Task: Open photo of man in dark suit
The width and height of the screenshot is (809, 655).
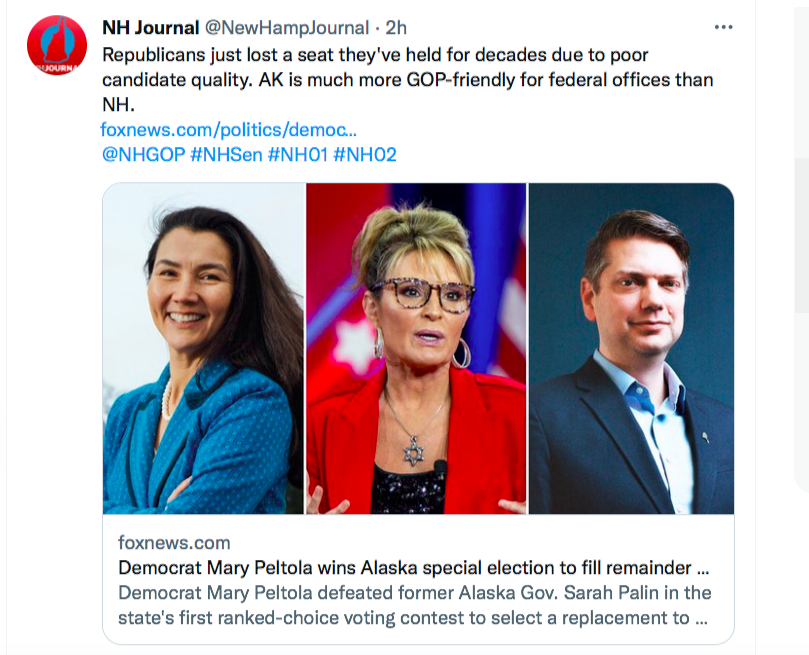Action: click(631, 348)
